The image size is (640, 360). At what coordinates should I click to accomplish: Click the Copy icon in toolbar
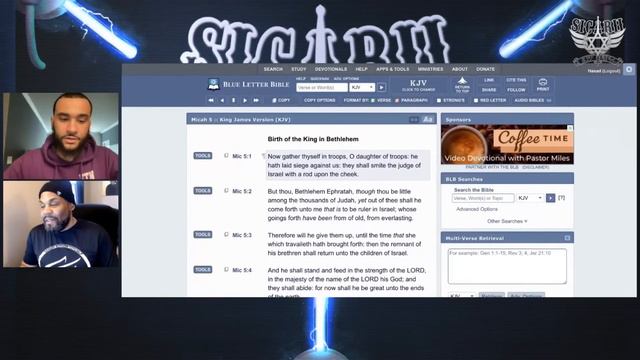point(274,100)
